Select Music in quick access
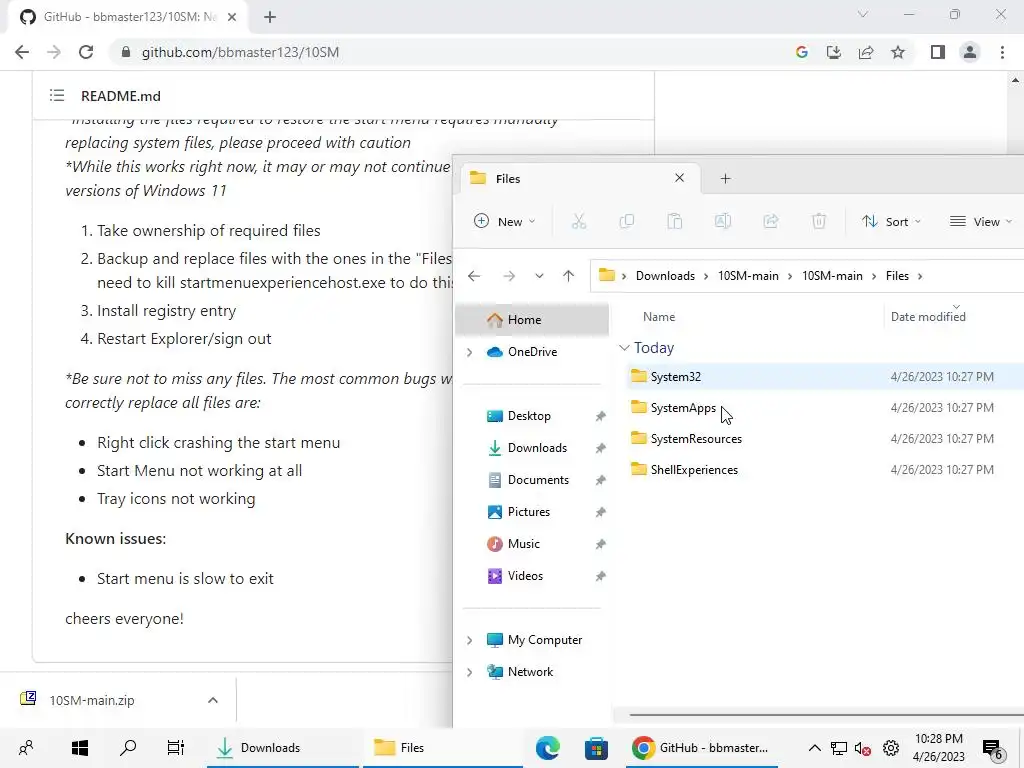This screenshot has width=1024, height=768. tap(524, 544)
